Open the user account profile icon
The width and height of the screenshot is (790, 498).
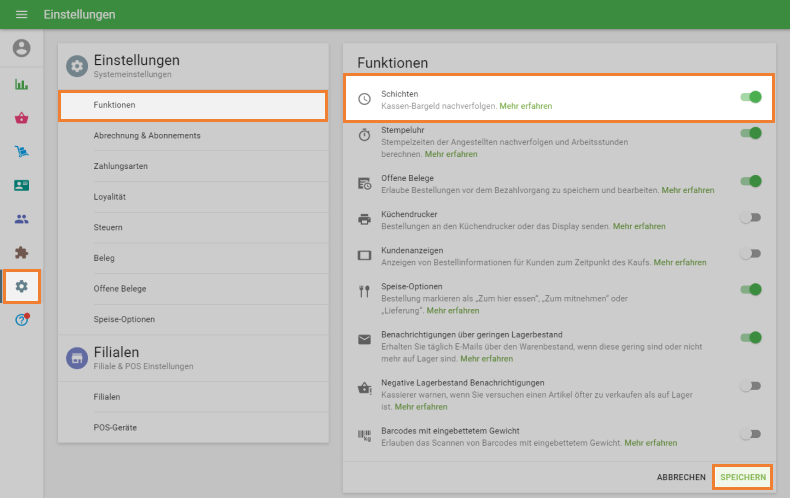[21, 48]
